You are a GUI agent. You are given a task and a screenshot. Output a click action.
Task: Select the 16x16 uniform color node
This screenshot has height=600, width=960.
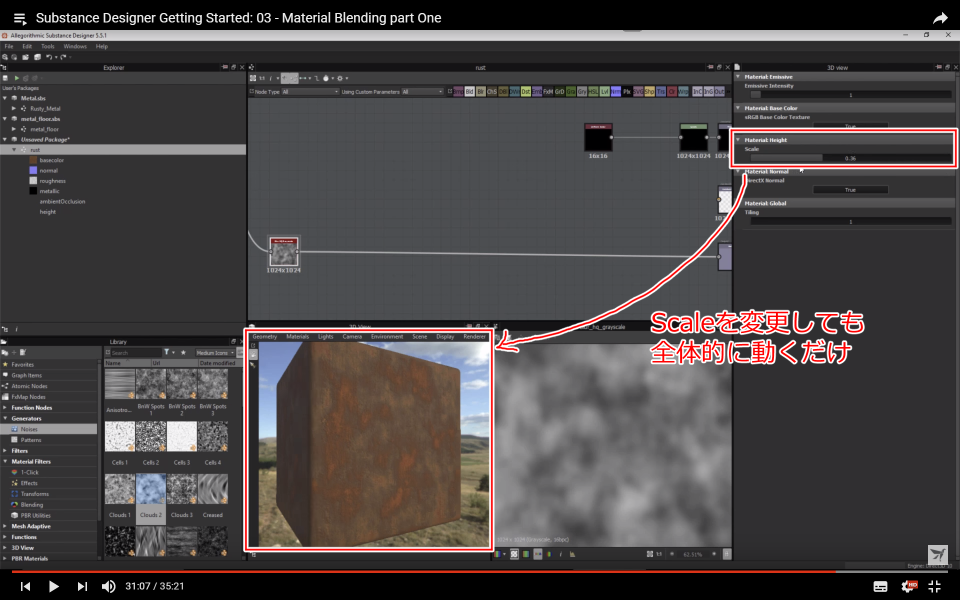click(x=598, y=137)
